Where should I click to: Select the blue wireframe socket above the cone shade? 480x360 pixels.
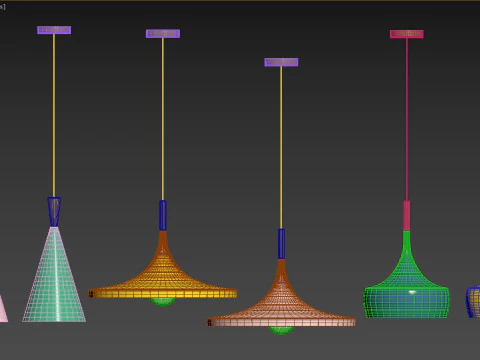click(54, 212)
